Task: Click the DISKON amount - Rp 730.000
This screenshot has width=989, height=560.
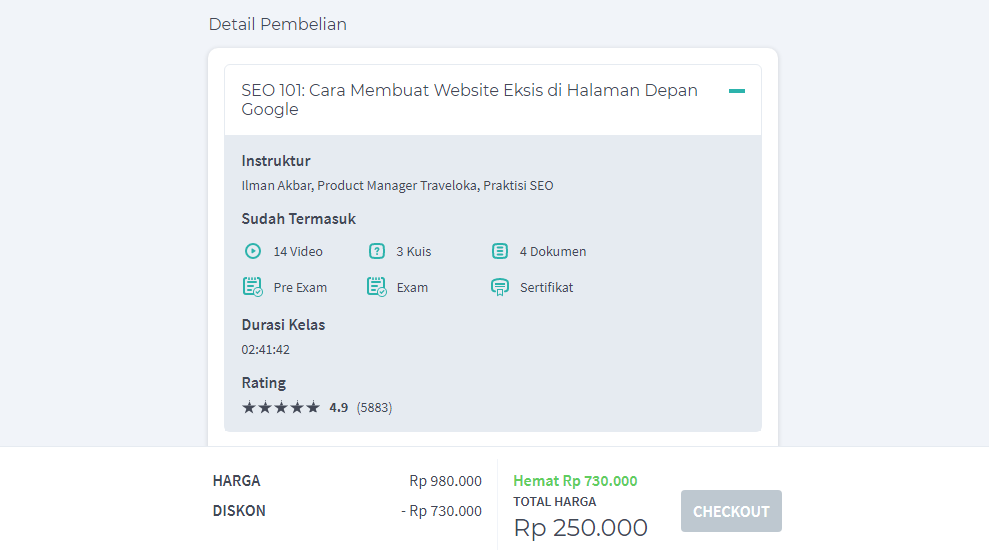Action: click(x=441, y=511)
